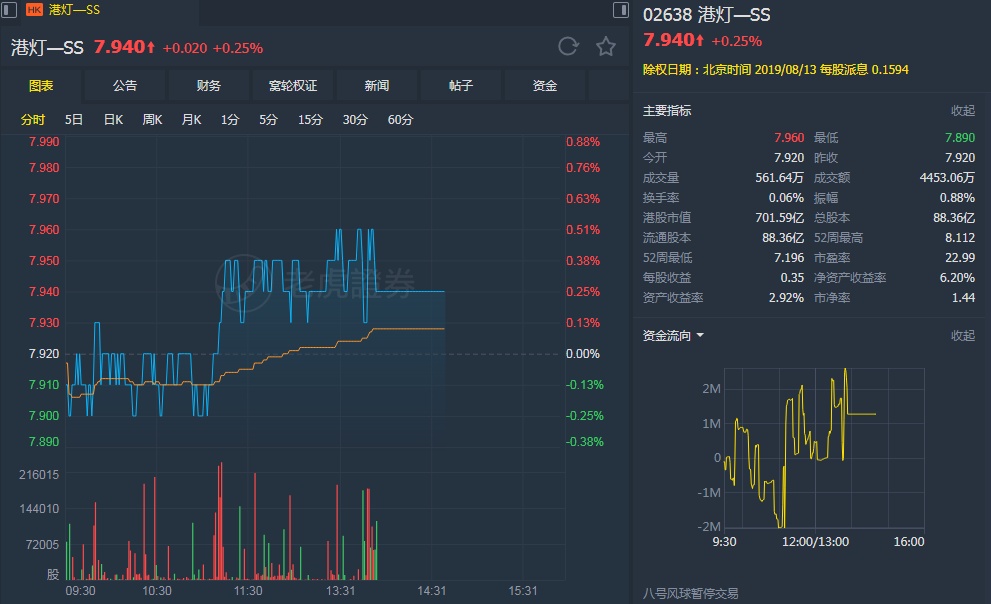Switch to the 公告 tab

[125, 86]
